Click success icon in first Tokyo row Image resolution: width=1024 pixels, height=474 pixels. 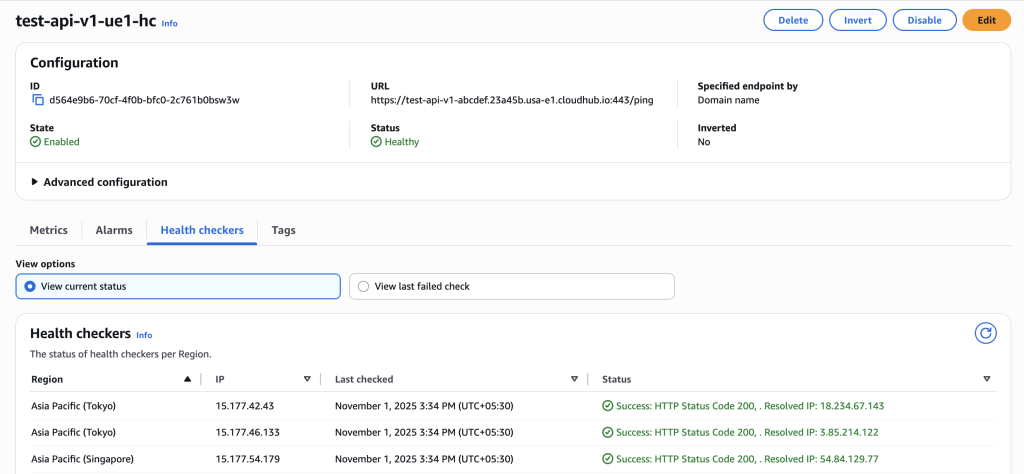pyautogui.click(x=607, y=406)
